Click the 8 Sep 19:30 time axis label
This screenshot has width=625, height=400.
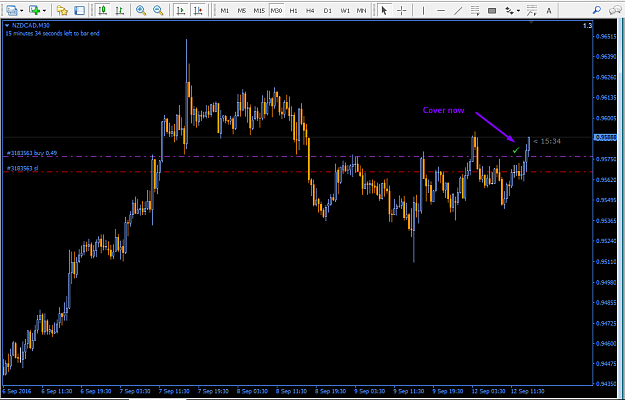pos(331,391)
